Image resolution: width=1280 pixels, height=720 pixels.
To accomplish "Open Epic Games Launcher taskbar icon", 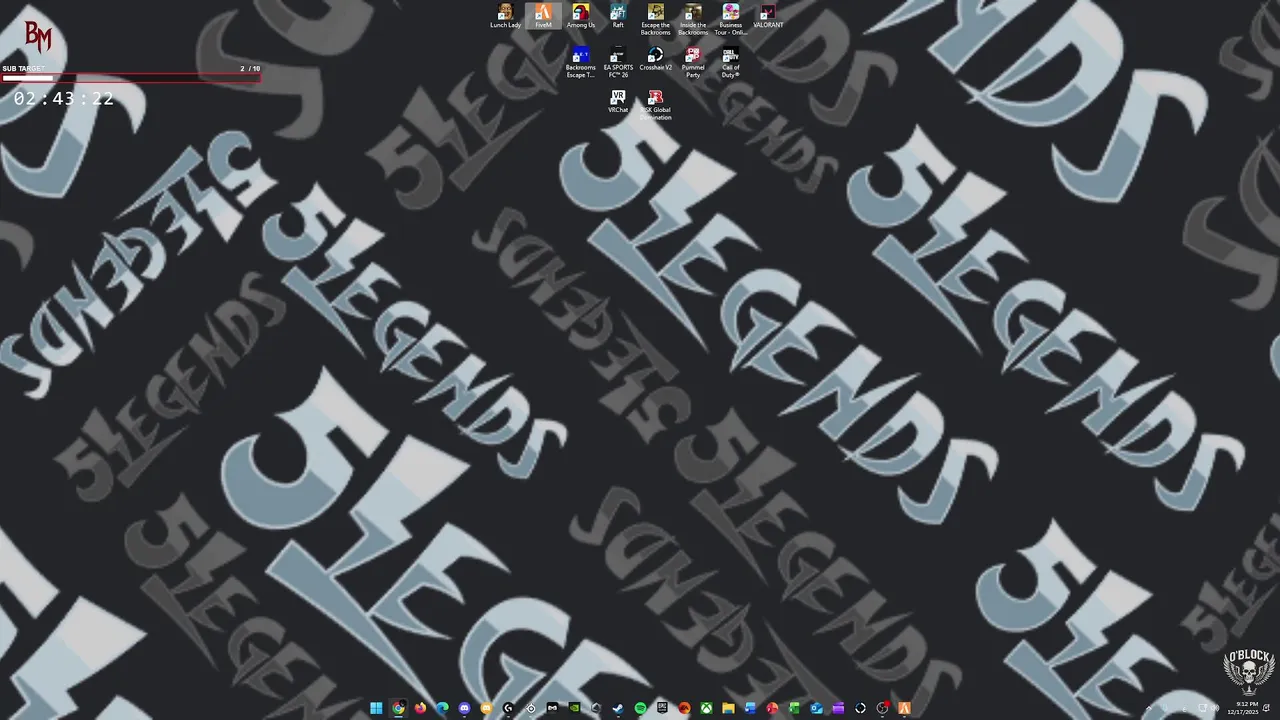I will (x=662, y=708).
